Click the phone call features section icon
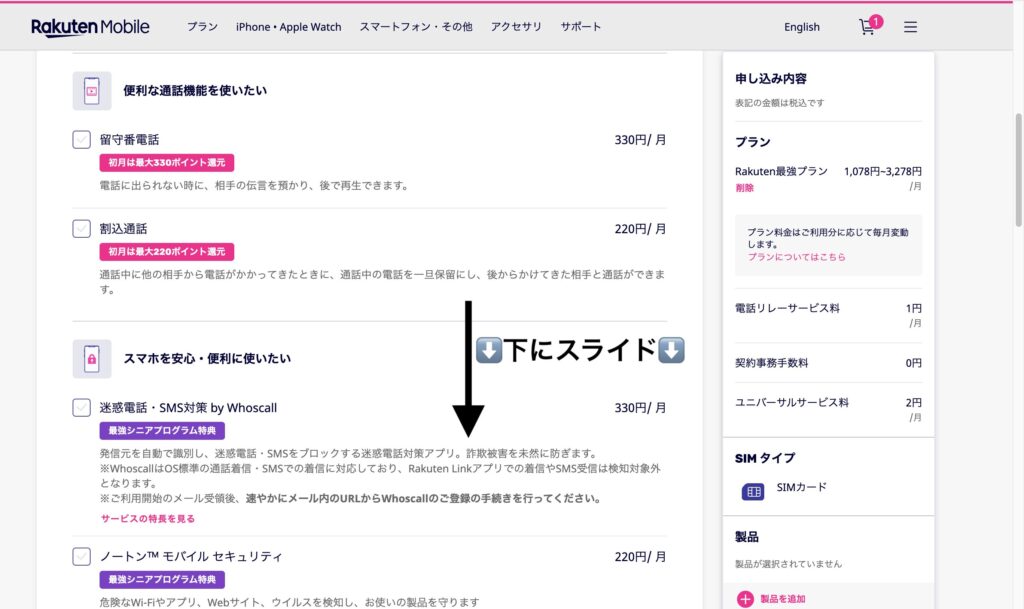1024x609 pixels. click(92, 91)
